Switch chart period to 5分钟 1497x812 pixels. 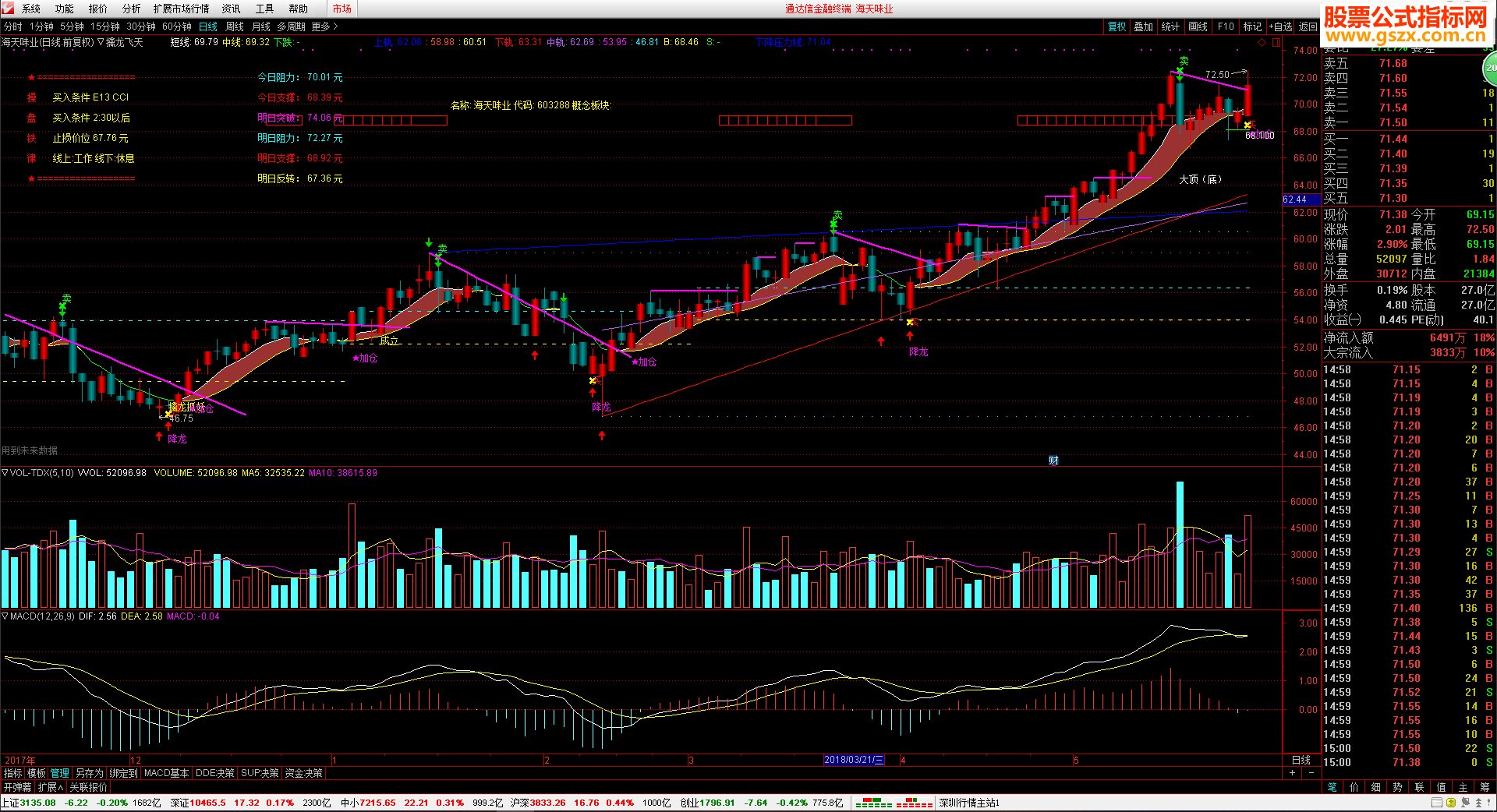[x=72, y=26]
